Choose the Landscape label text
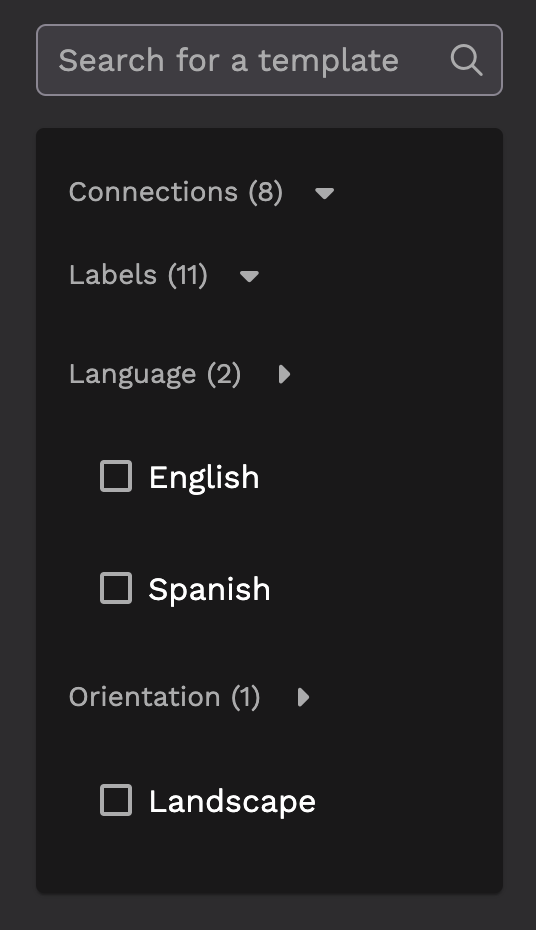 pyautogui.click(x=232, y=801)
